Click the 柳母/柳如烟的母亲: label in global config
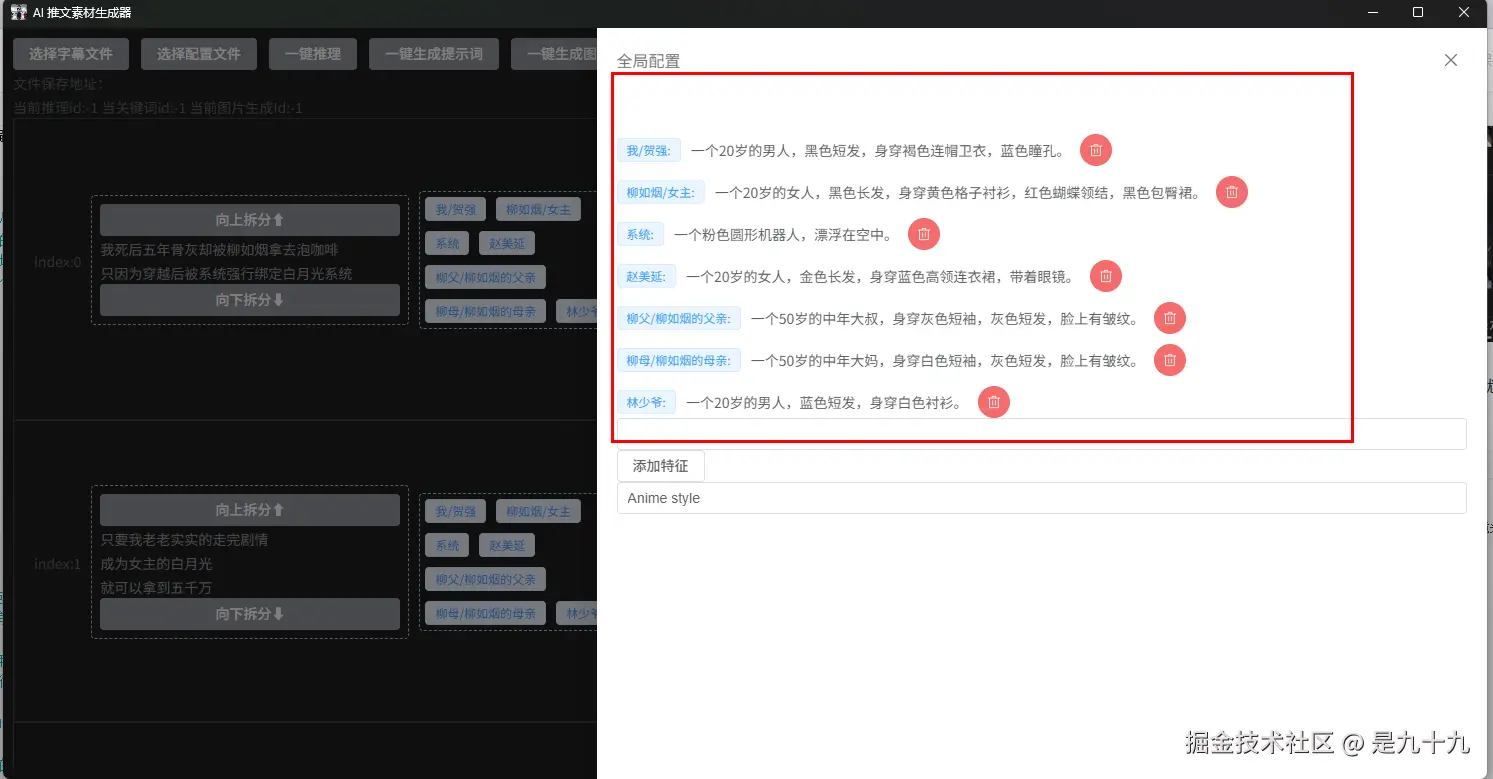The height and width of the screenshot is (779, 1493). (x=679, y=360)
